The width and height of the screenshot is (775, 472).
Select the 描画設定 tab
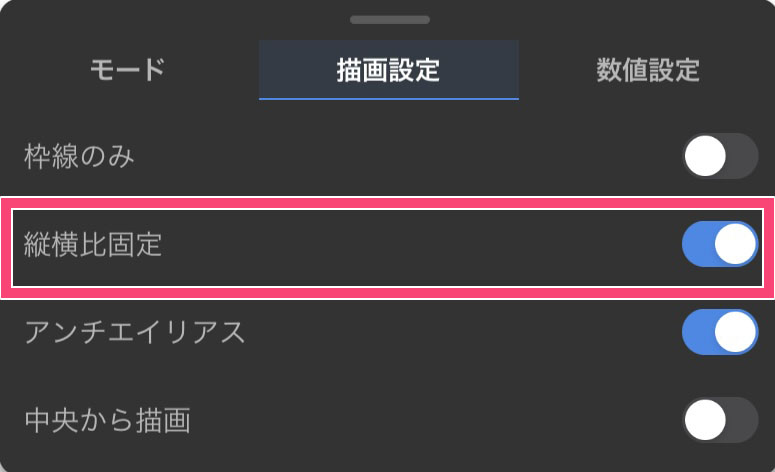[x=388, y=70]
